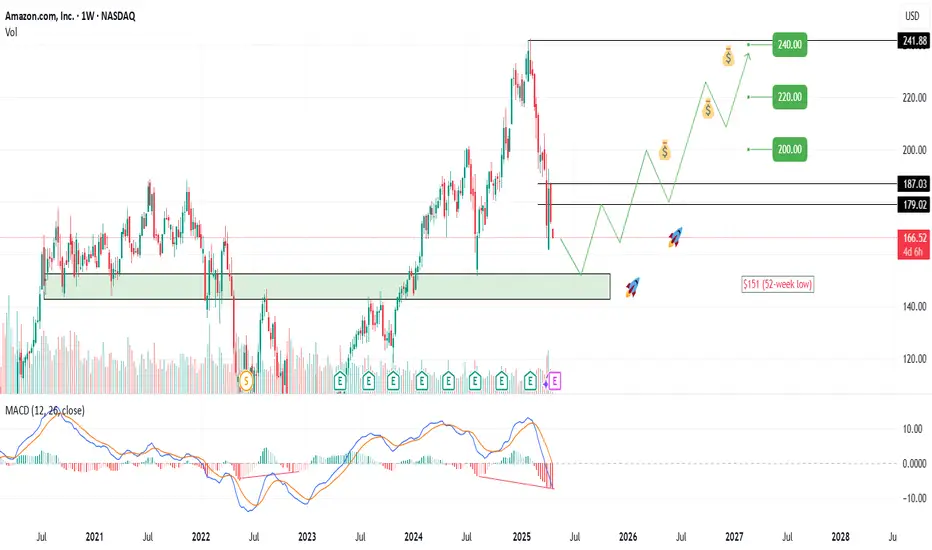Select the green 200.00 target label
932x550 pixels.
[x=789, y=149]
